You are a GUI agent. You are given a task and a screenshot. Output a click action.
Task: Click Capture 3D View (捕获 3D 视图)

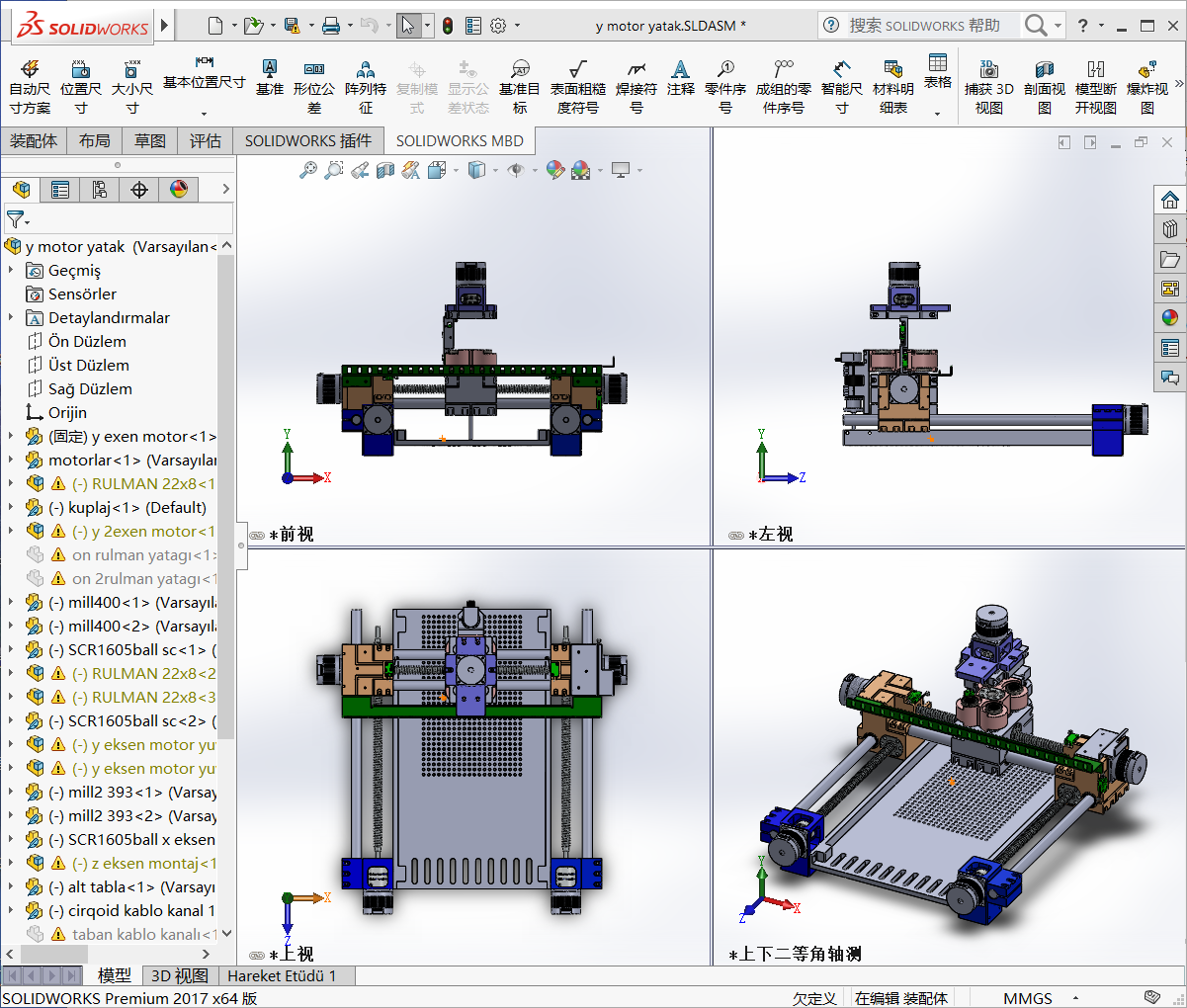pyautogui.click(x=989, y=86)
